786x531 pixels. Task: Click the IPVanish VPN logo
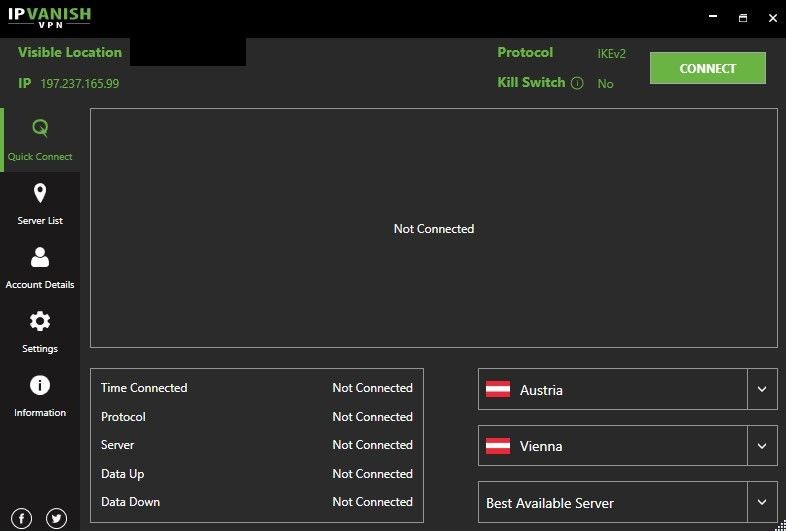pos(49,18)
